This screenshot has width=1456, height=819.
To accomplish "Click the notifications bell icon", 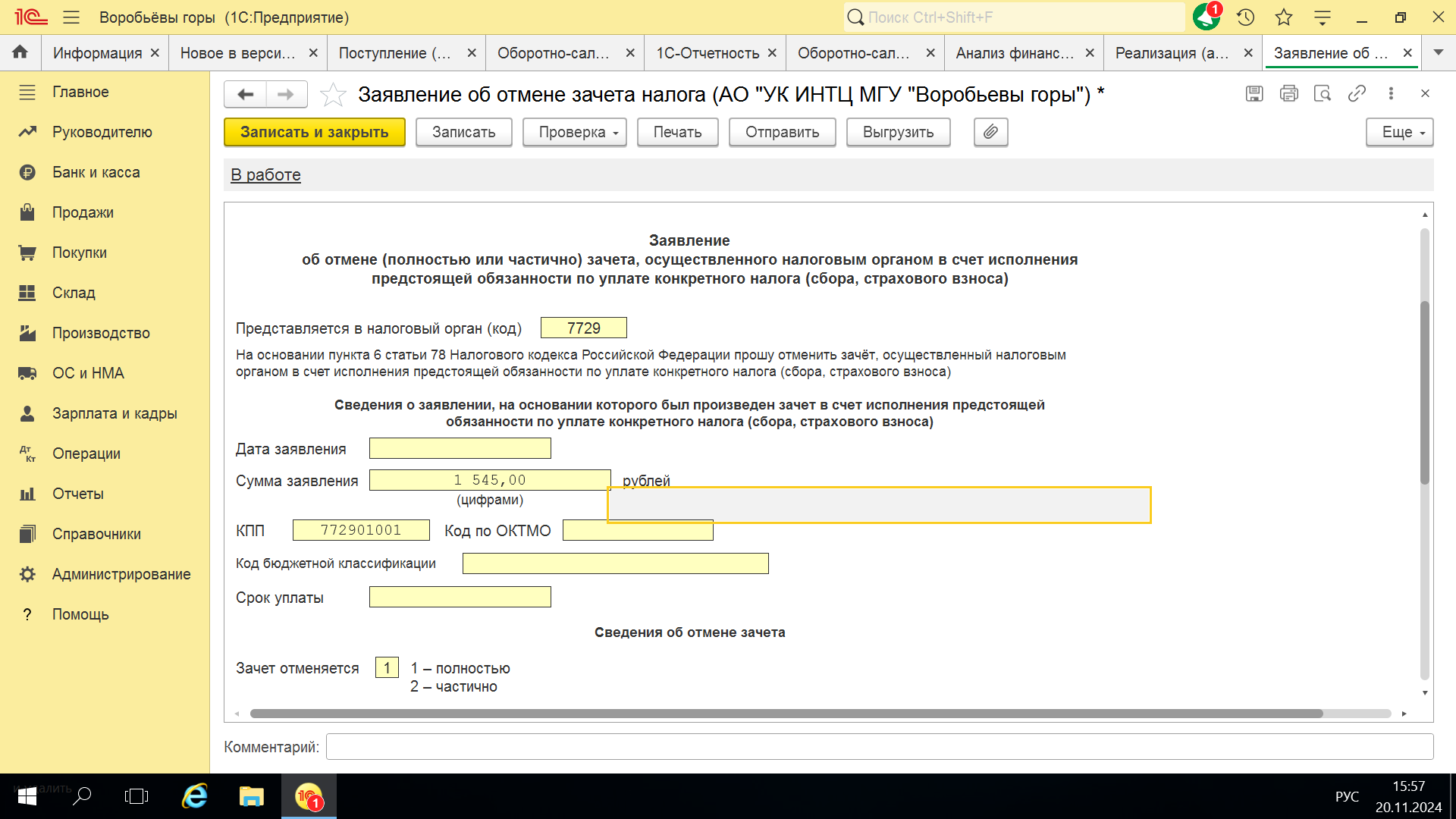I will (1206, 17).
